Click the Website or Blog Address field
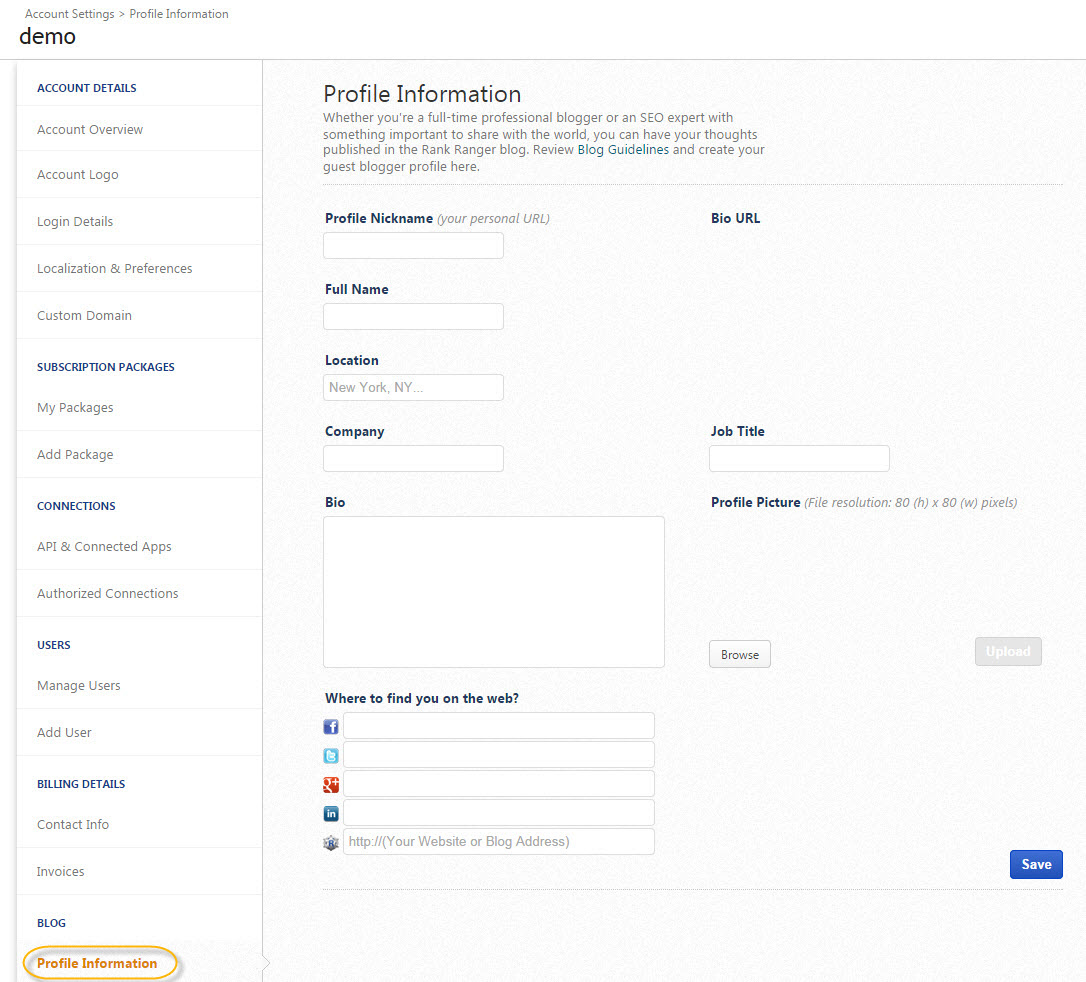 point(499,841)
